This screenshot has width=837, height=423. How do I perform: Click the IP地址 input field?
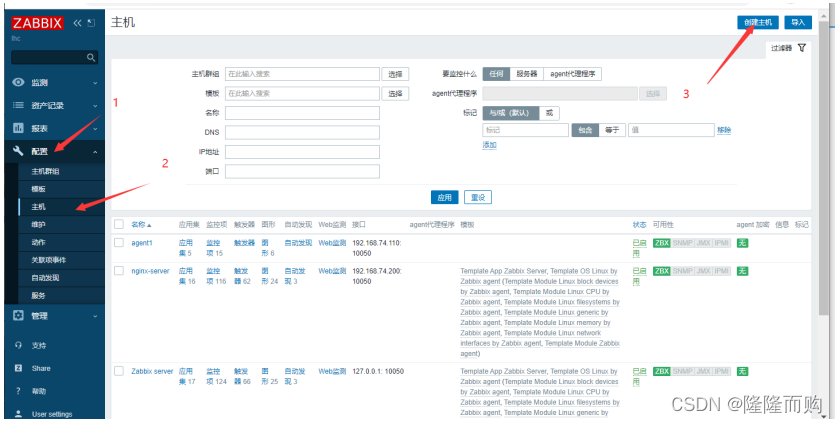click(302, 152)
